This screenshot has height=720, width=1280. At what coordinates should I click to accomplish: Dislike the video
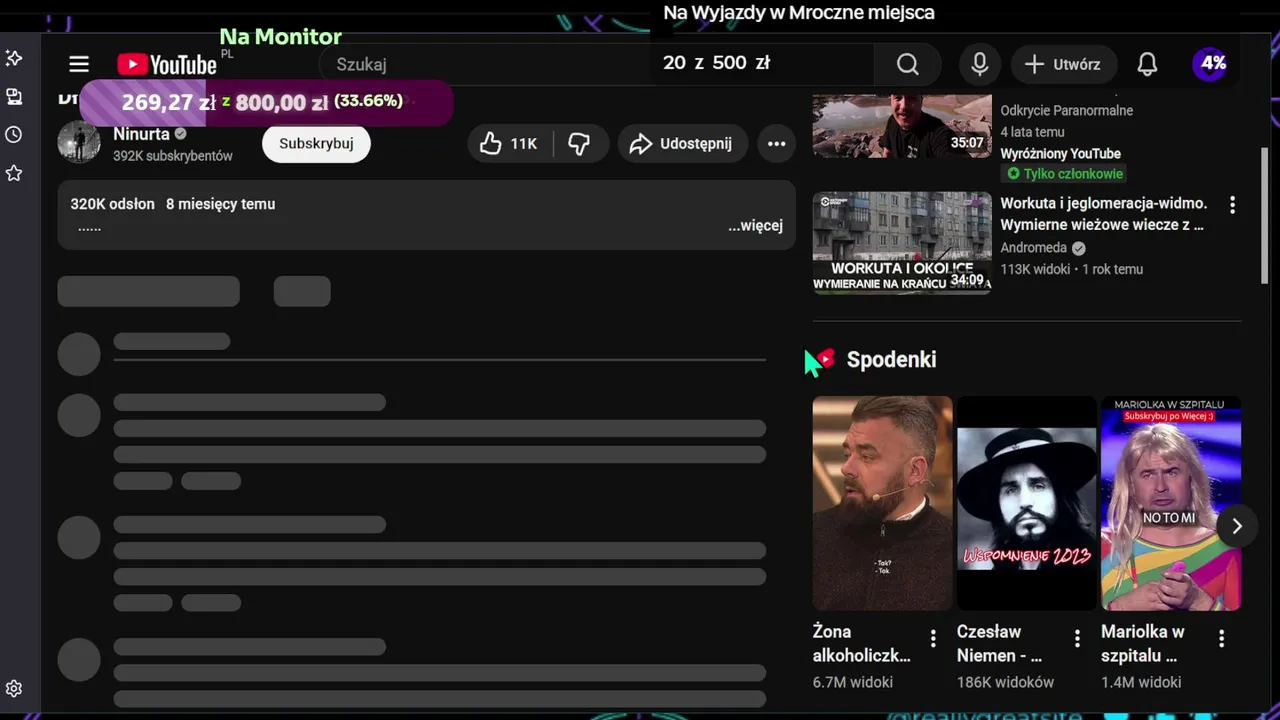(x=579, y=143)
